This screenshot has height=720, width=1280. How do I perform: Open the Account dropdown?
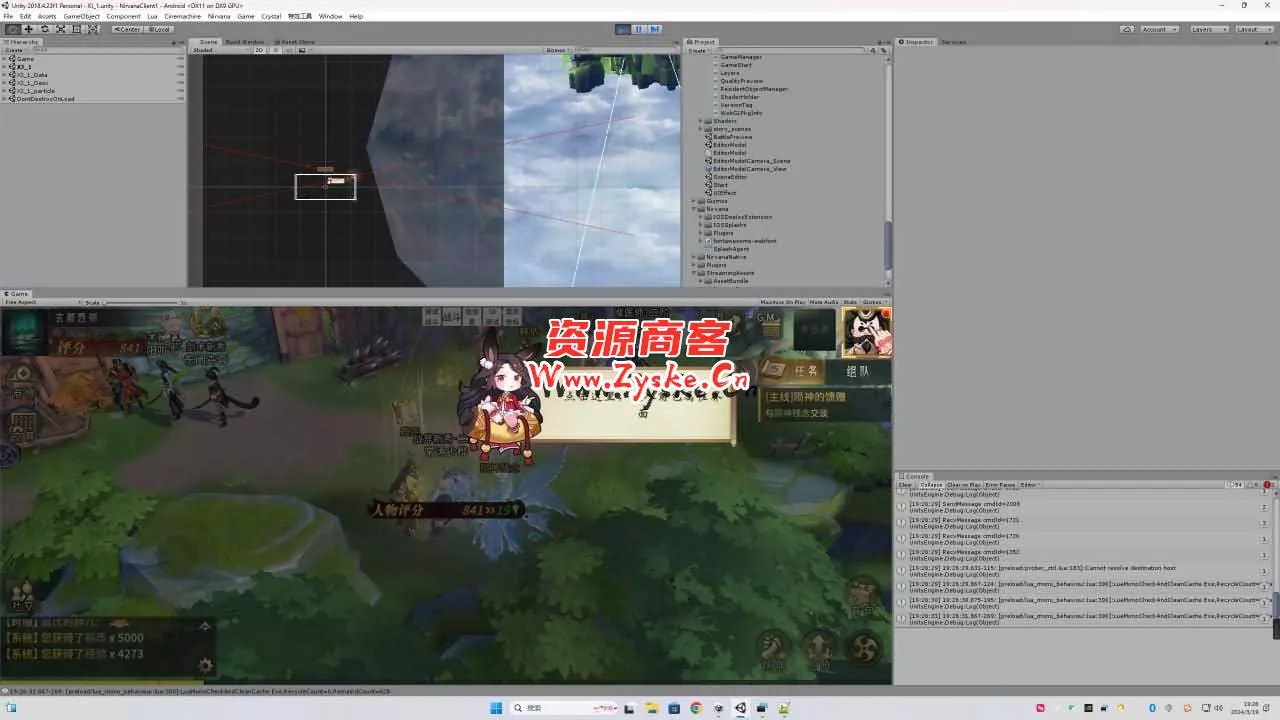point(1159,29)
